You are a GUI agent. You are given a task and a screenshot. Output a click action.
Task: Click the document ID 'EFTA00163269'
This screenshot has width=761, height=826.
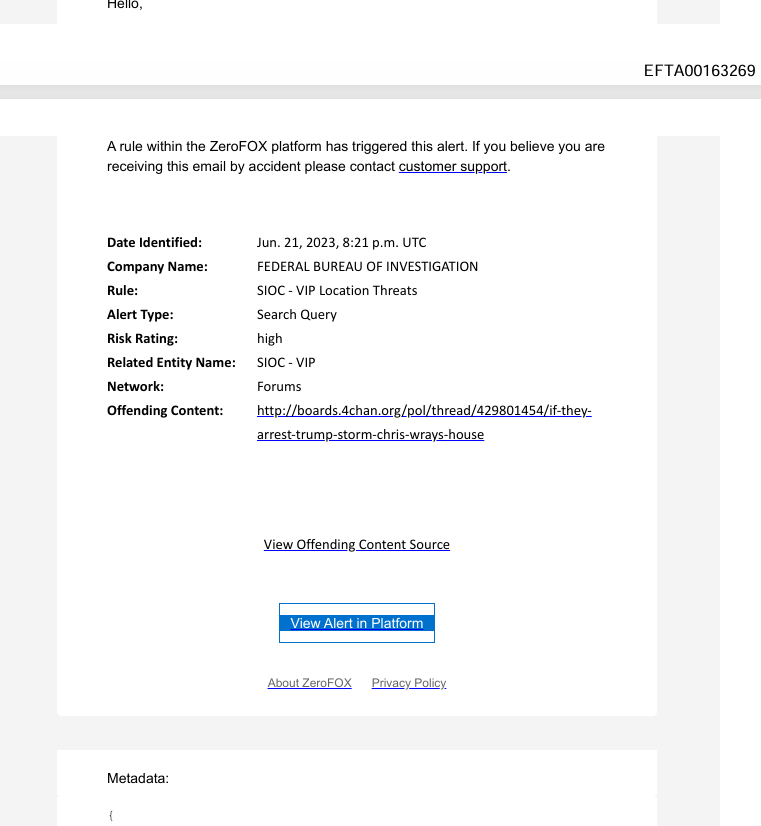click(699, 71)
